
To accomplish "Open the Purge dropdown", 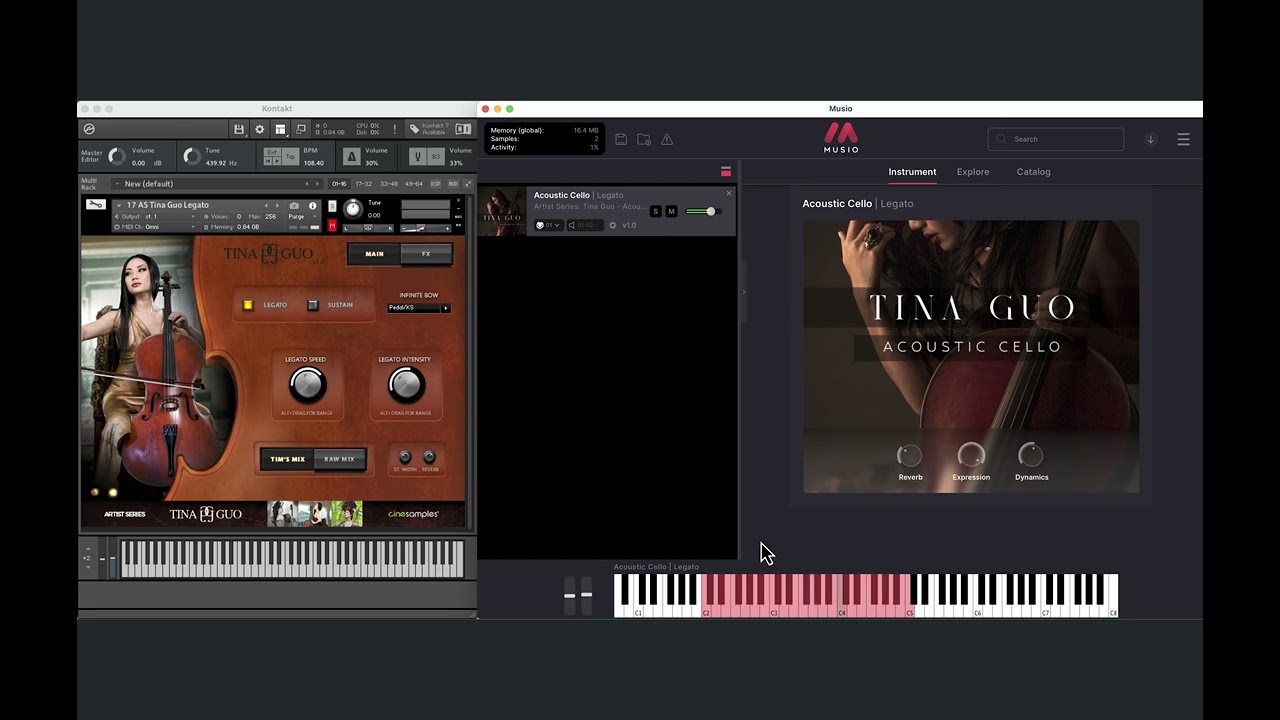I will (302, 216).
